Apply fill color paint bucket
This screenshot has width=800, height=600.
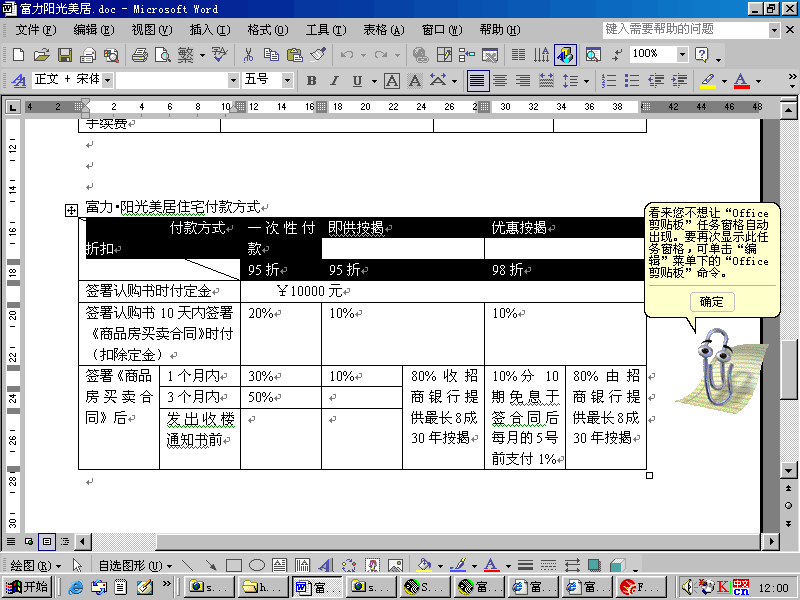point(424,565)
